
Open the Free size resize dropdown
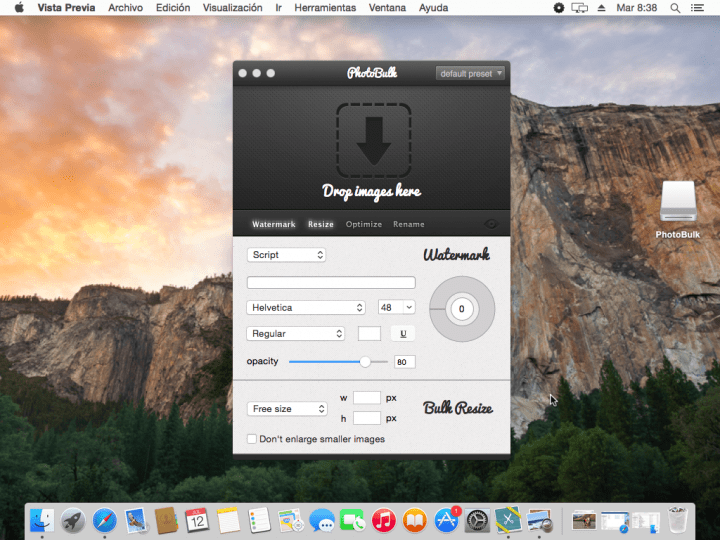pyautogui.click(x=287, y=409)
